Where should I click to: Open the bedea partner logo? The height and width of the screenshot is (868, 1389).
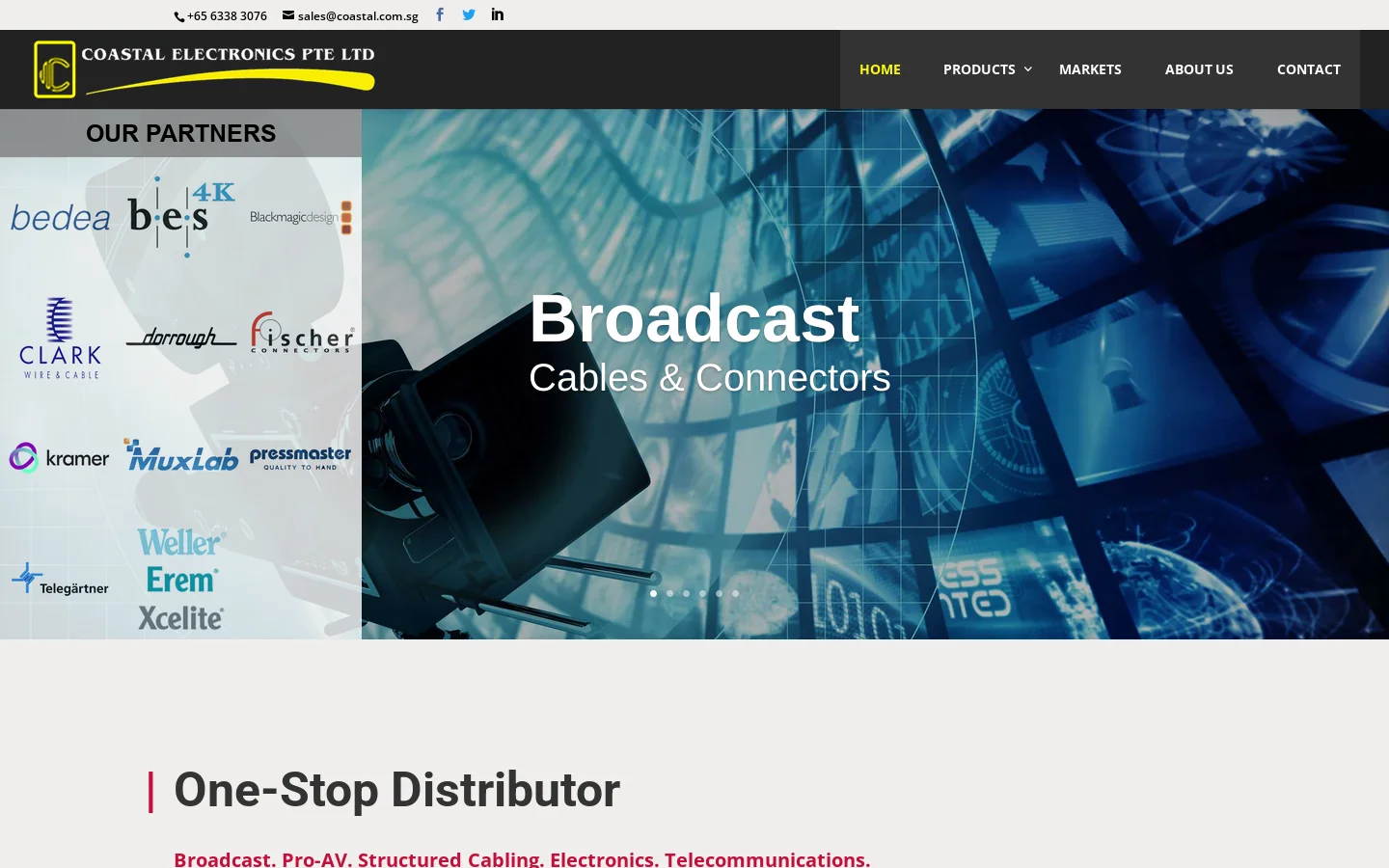click(x=61, y=218)
